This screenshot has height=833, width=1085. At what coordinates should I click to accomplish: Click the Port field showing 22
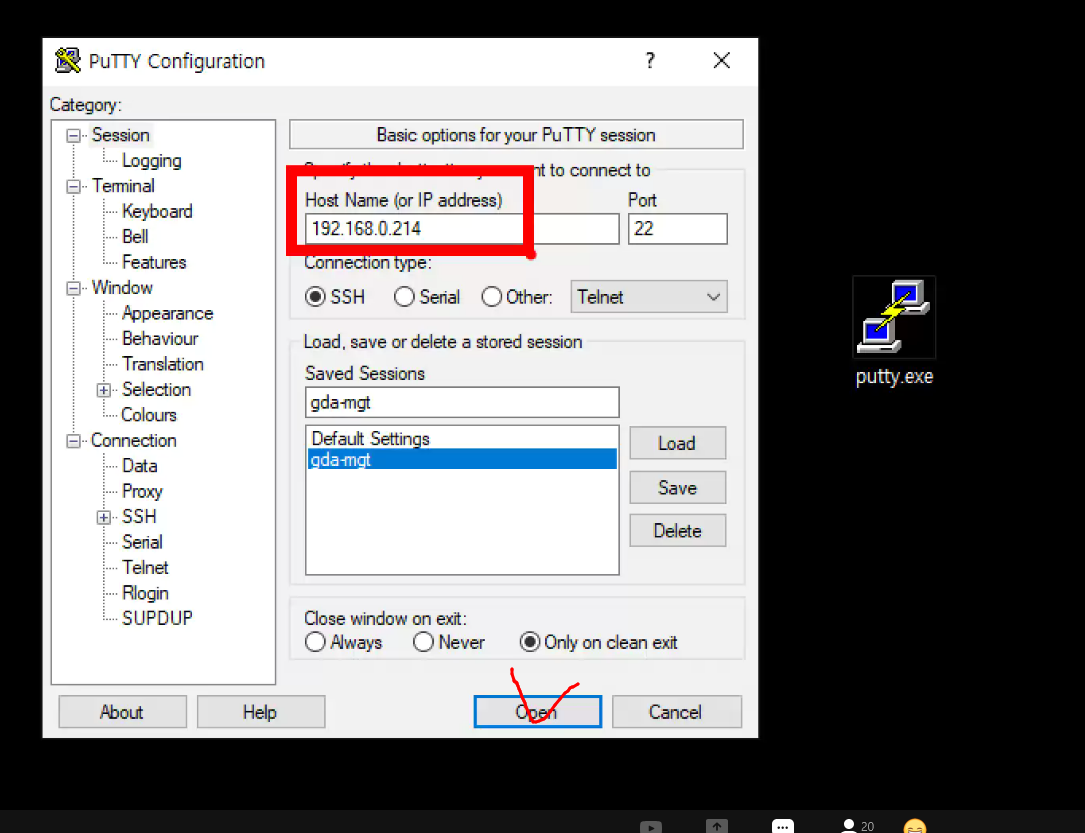(x=677, y=229)
